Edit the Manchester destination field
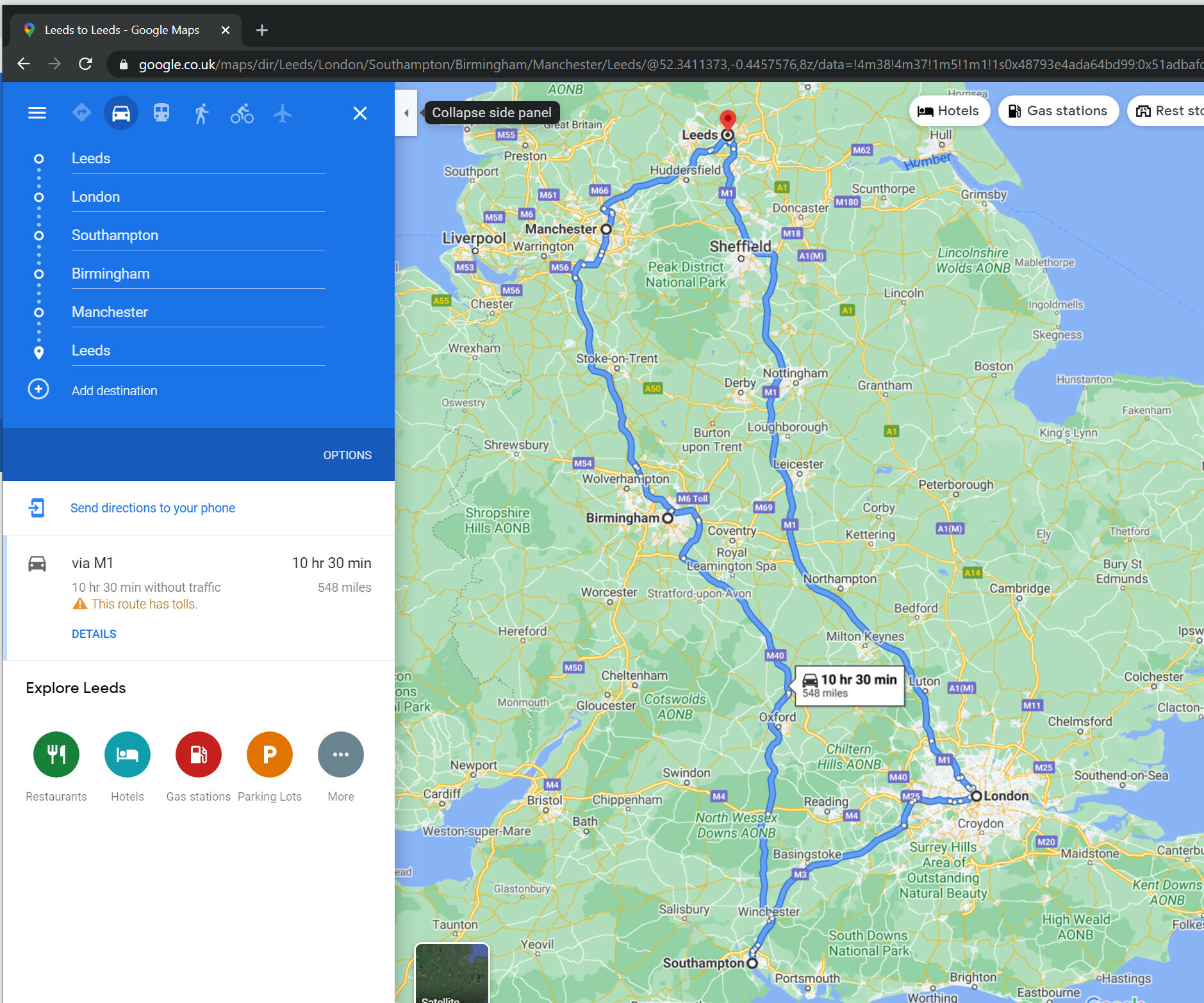This screenshot has width=1204, height=1003. (198, 312)
